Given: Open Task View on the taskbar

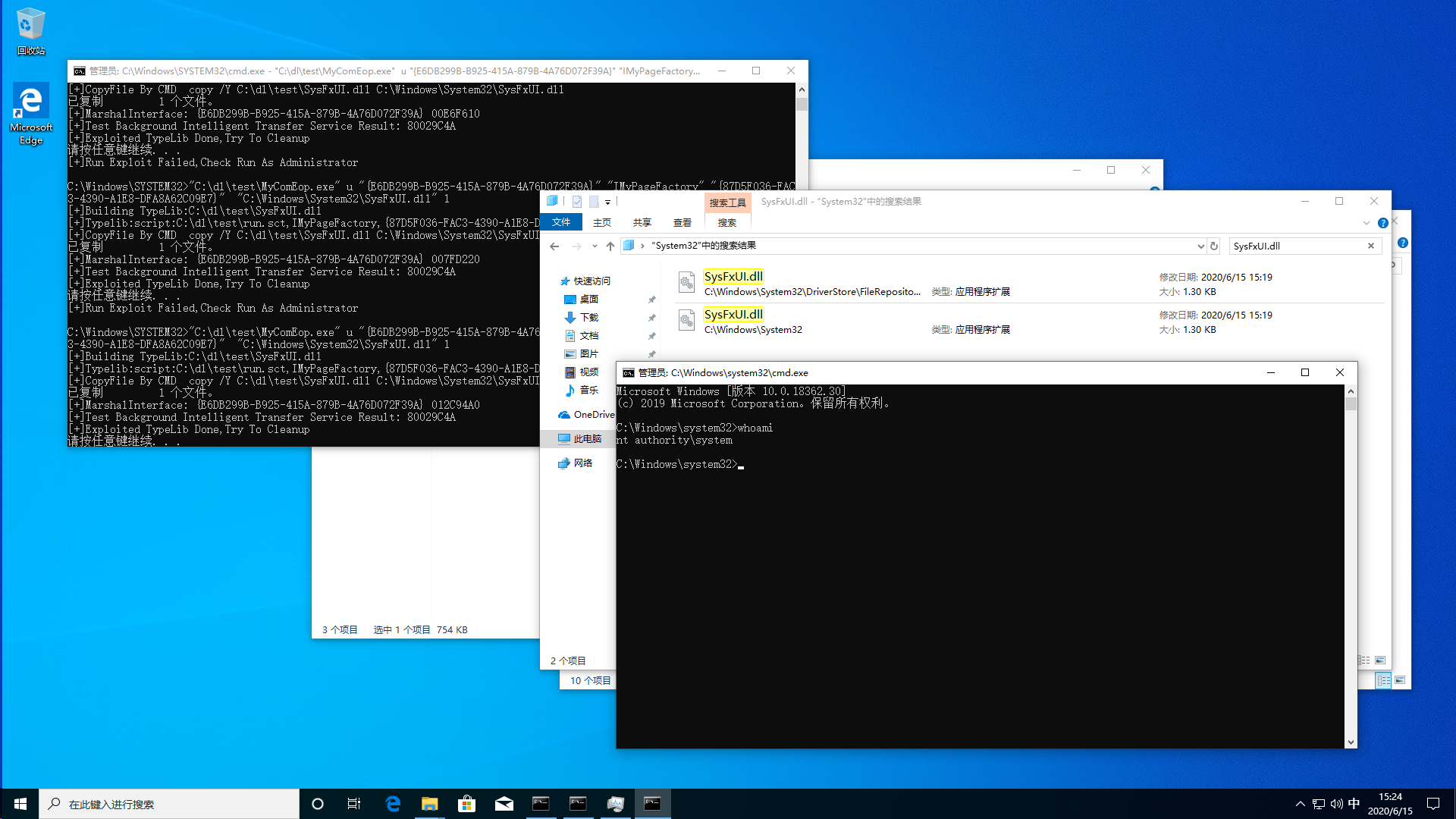Looking at the screenshot, I should pyautogui.click(x=354, y=804).
